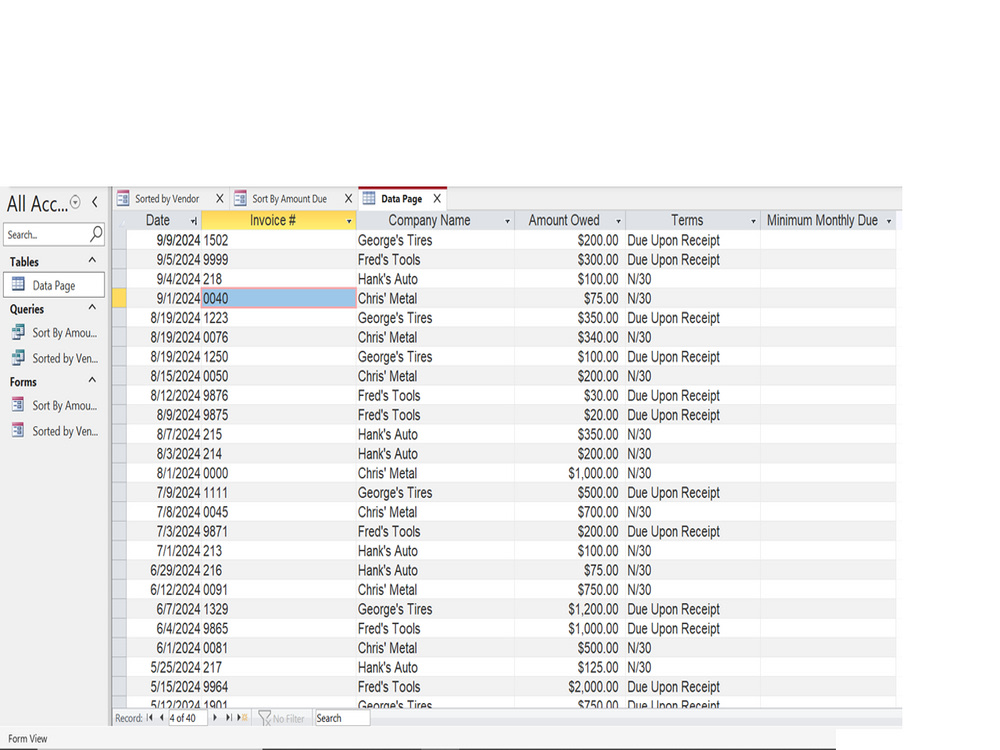Screen dimensions: 1000x750
Task: Click Sort By Amou... query icon
Action: pos(18,332)
